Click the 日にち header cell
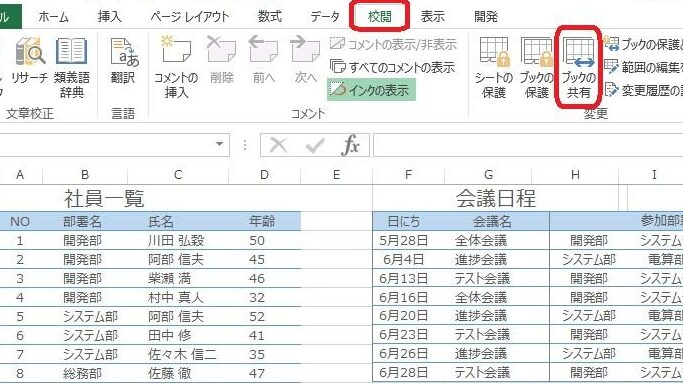The image size is (683, 384). (404, 222)
